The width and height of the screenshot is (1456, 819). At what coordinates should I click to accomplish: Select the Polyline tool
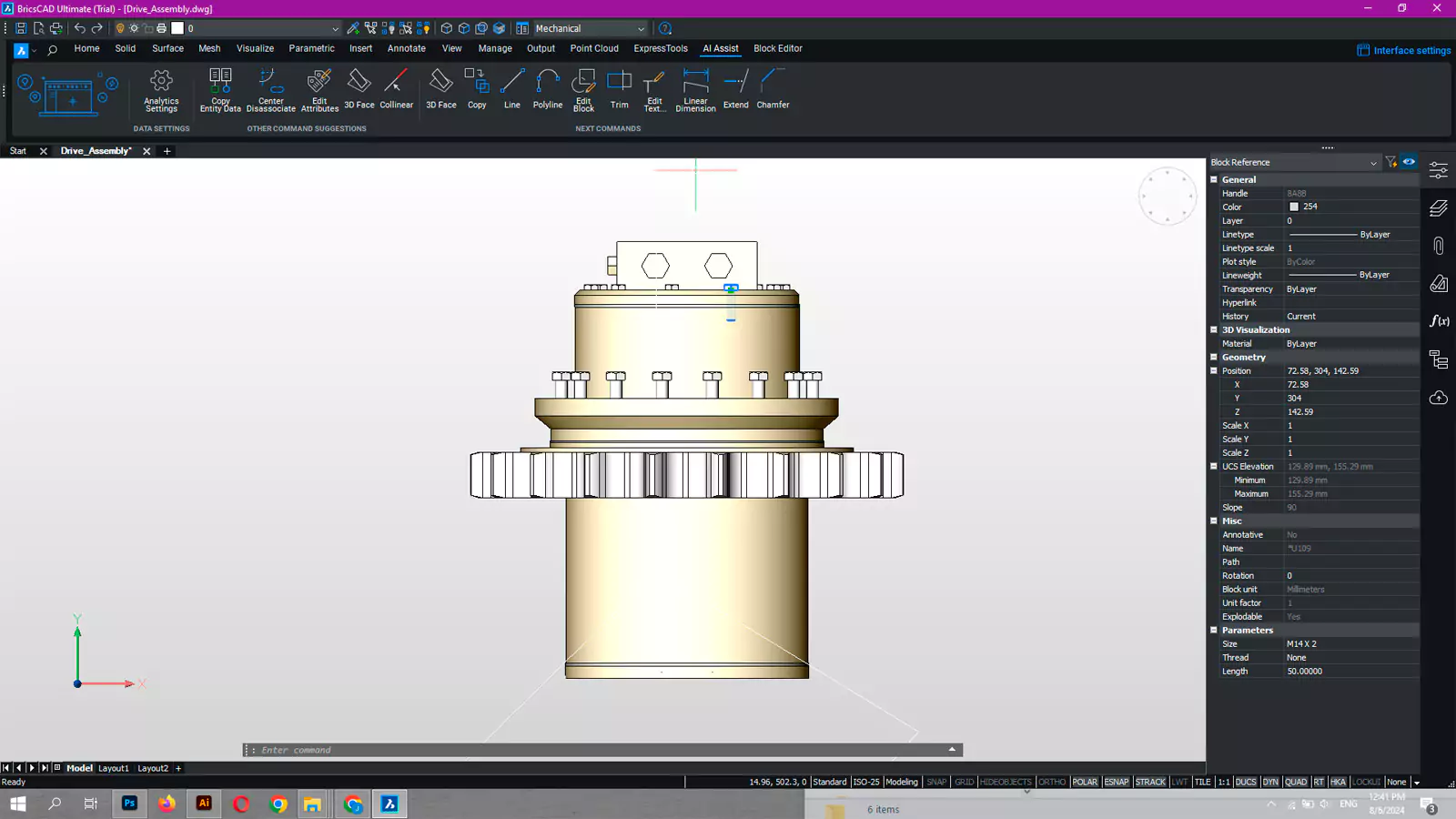[547, 83]
